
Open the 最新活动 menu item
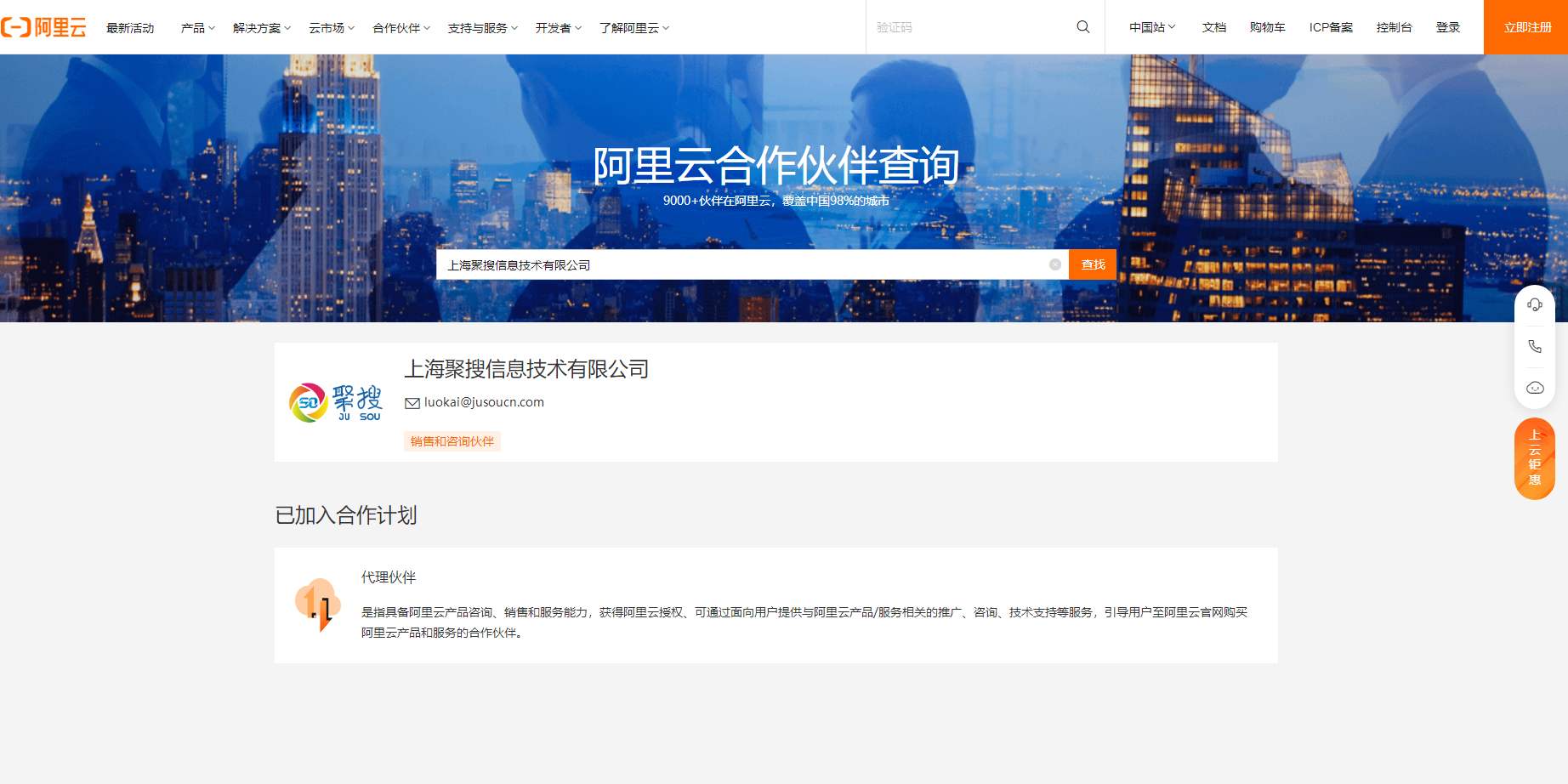130,28
